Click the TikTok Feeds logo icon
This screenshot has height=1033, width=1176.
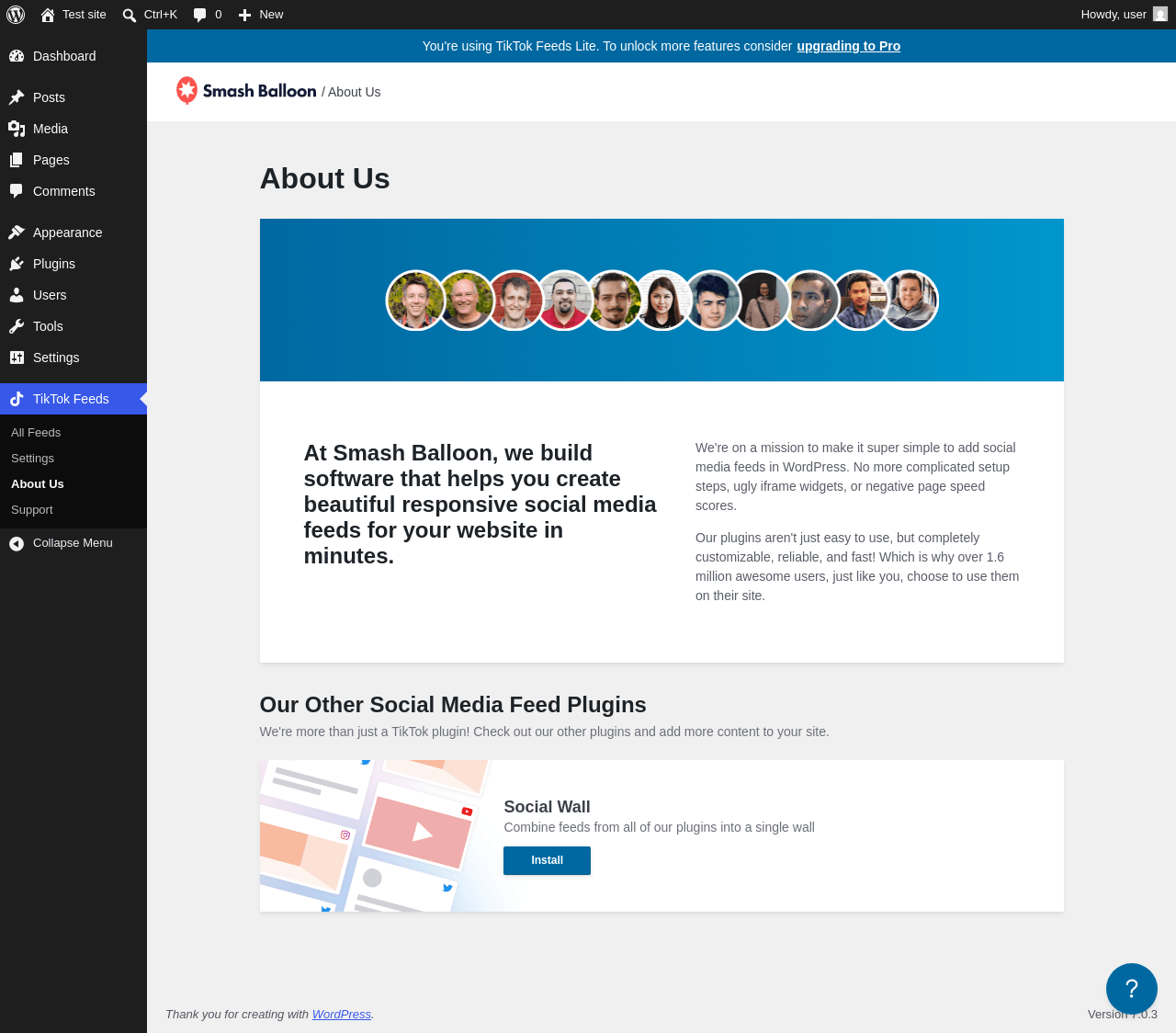point(17,399)
